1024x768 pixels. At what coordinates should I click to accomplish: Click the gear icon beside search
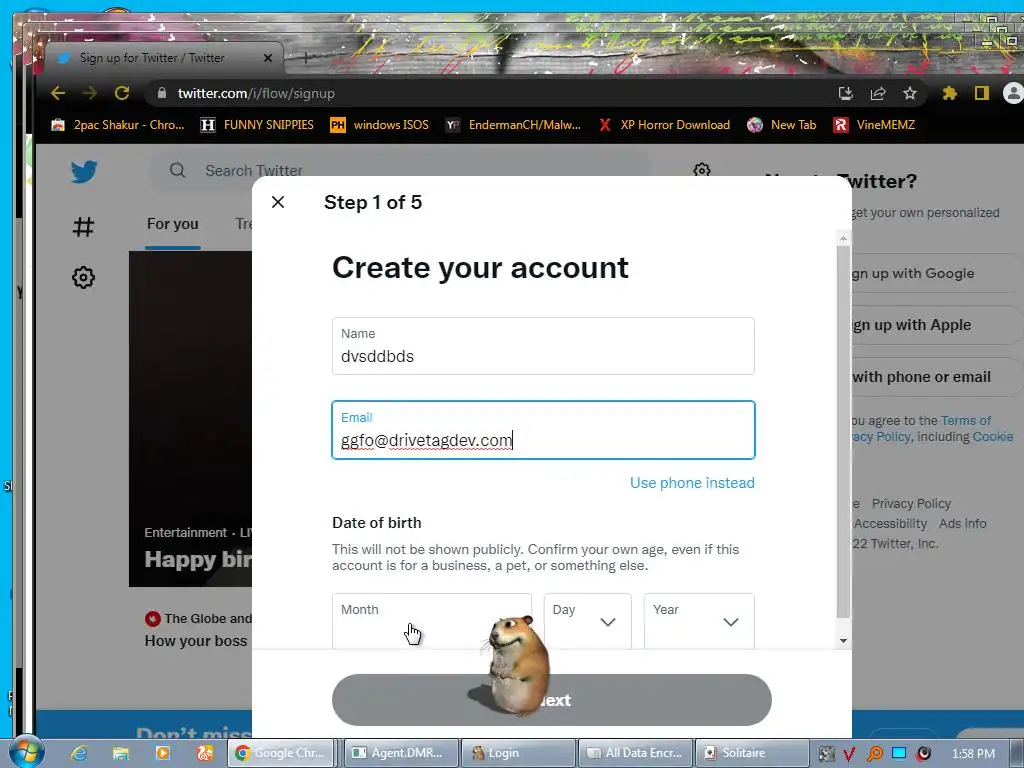tap(701, 170)
